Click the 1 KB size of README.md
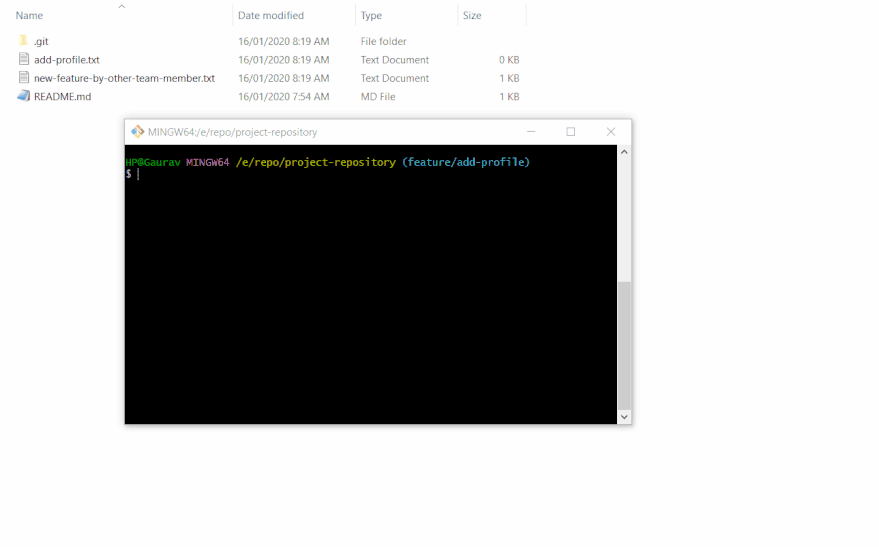The width and height of the screenshot is (879, 547). click(x=509, y=96)
